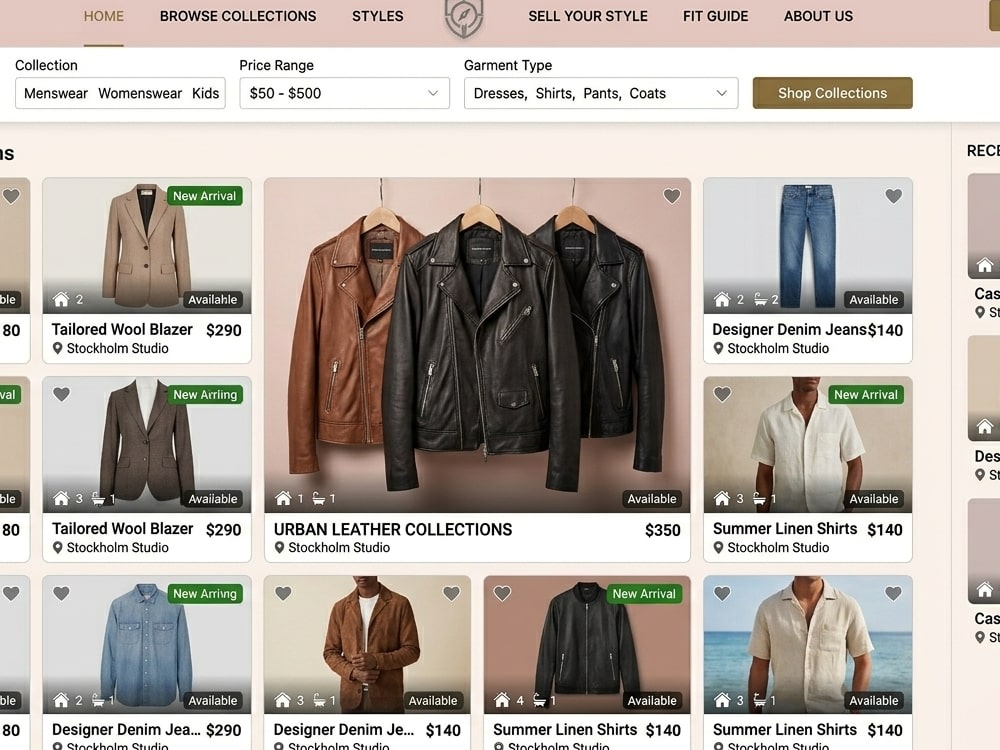Click home icon on second Tailored Wool Blazer

click(61, 498)
